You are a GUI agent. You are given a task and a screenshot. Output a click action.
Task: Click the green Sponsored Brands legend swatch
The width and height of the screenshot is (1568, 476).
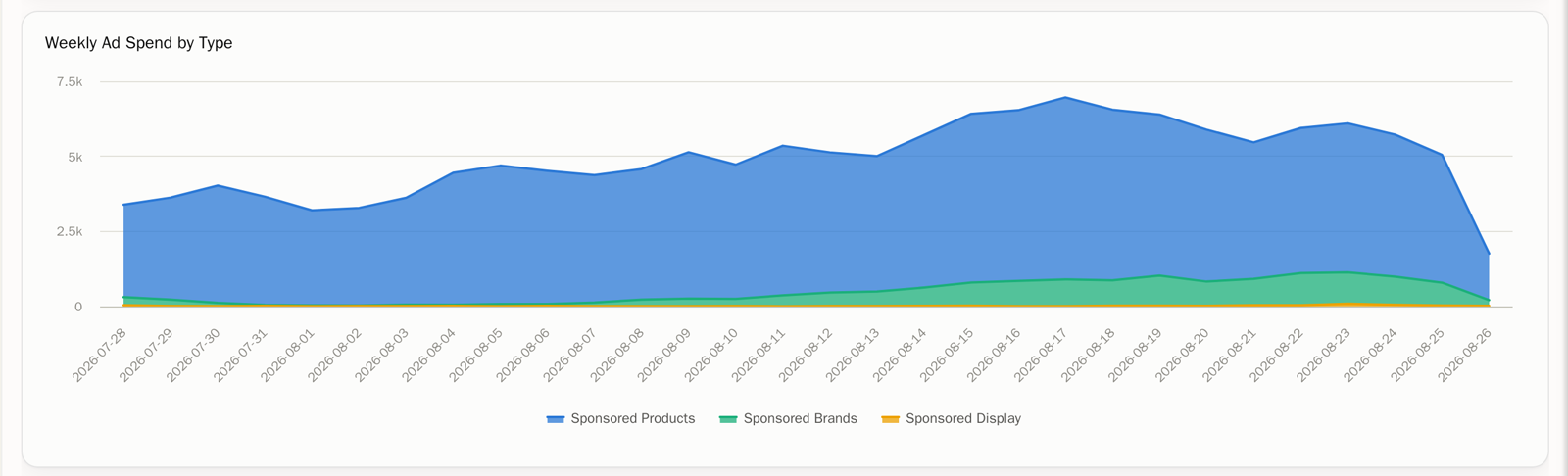click(x=728, y=419)
